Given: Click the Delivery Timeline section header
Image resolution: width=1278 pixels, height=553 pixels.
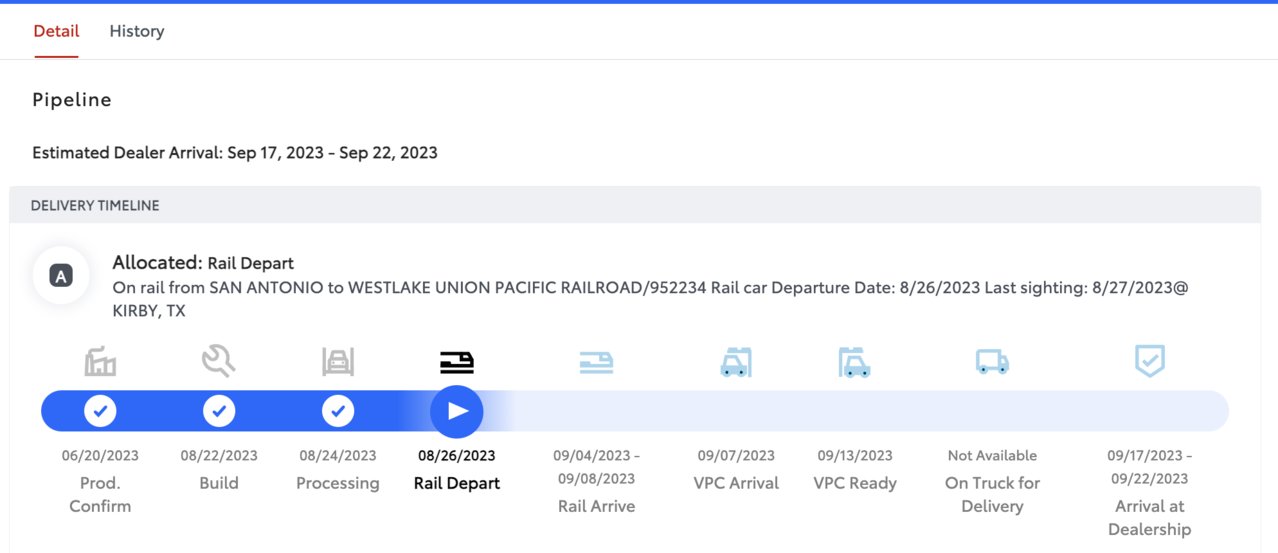Looking at the screenshot, I should coord(635,205).
